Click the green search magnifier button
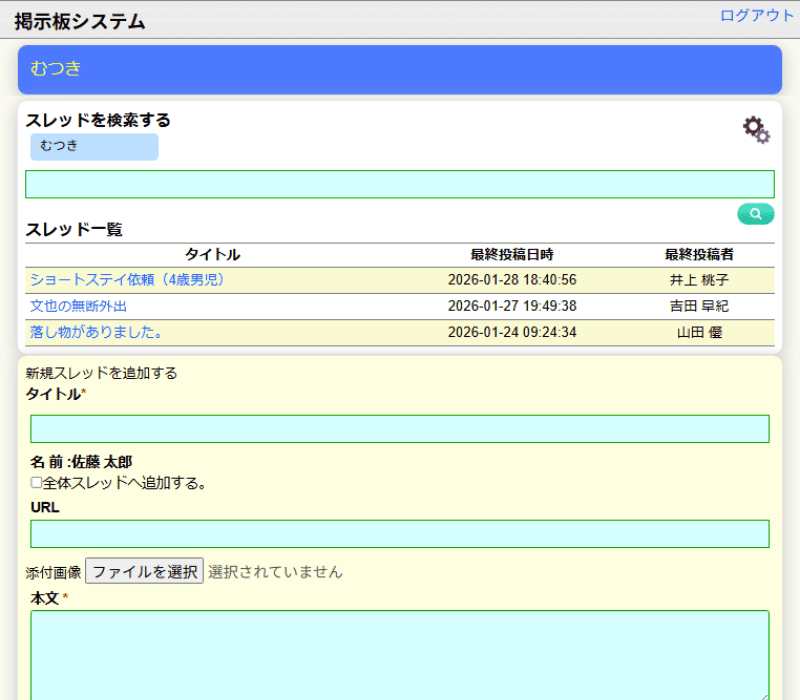Image resolution: width=800 pixels, height=700 pixels. click(x=755, y=213)
